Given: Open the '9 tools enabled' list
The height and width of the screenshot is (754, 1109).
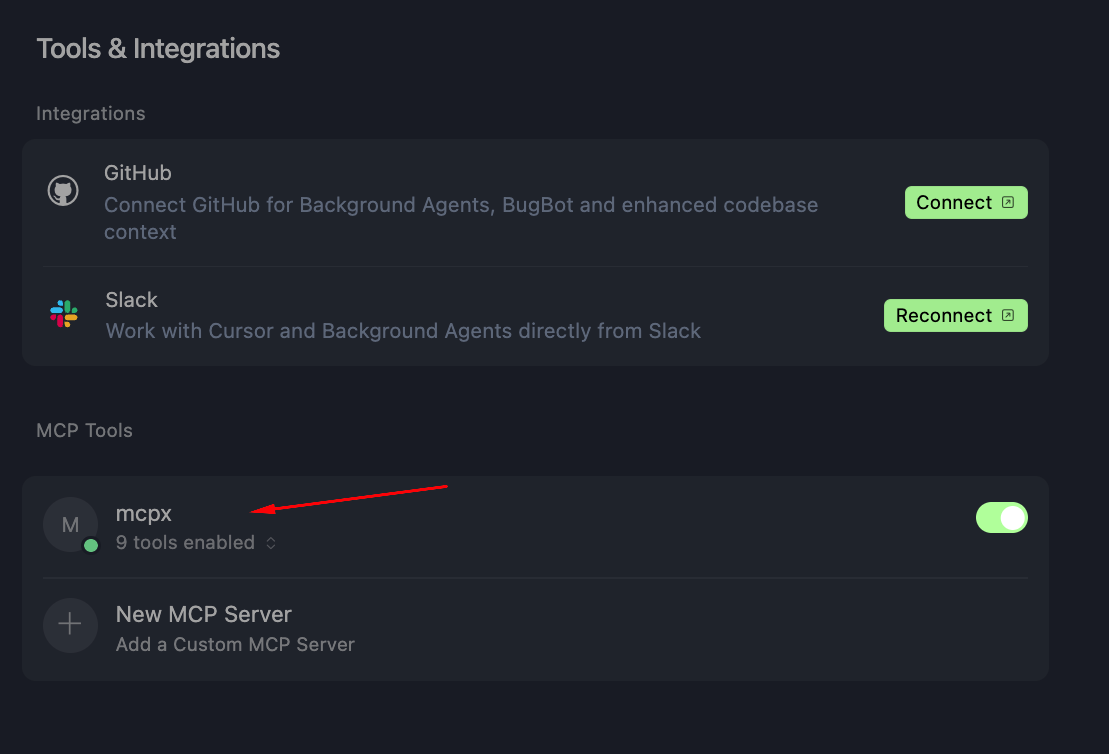Looking at the screenshot, I should tap(185, 543).
